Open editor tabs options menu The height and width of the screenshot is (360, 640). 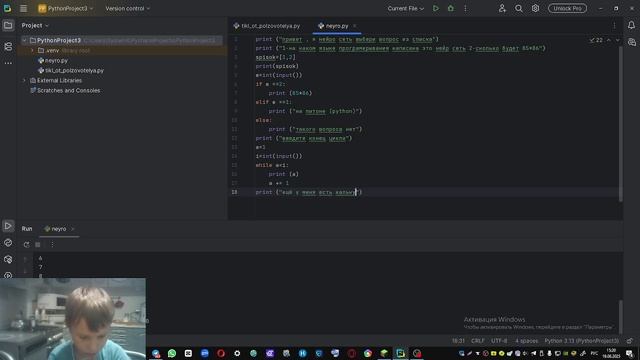click(x=614, y=25)
